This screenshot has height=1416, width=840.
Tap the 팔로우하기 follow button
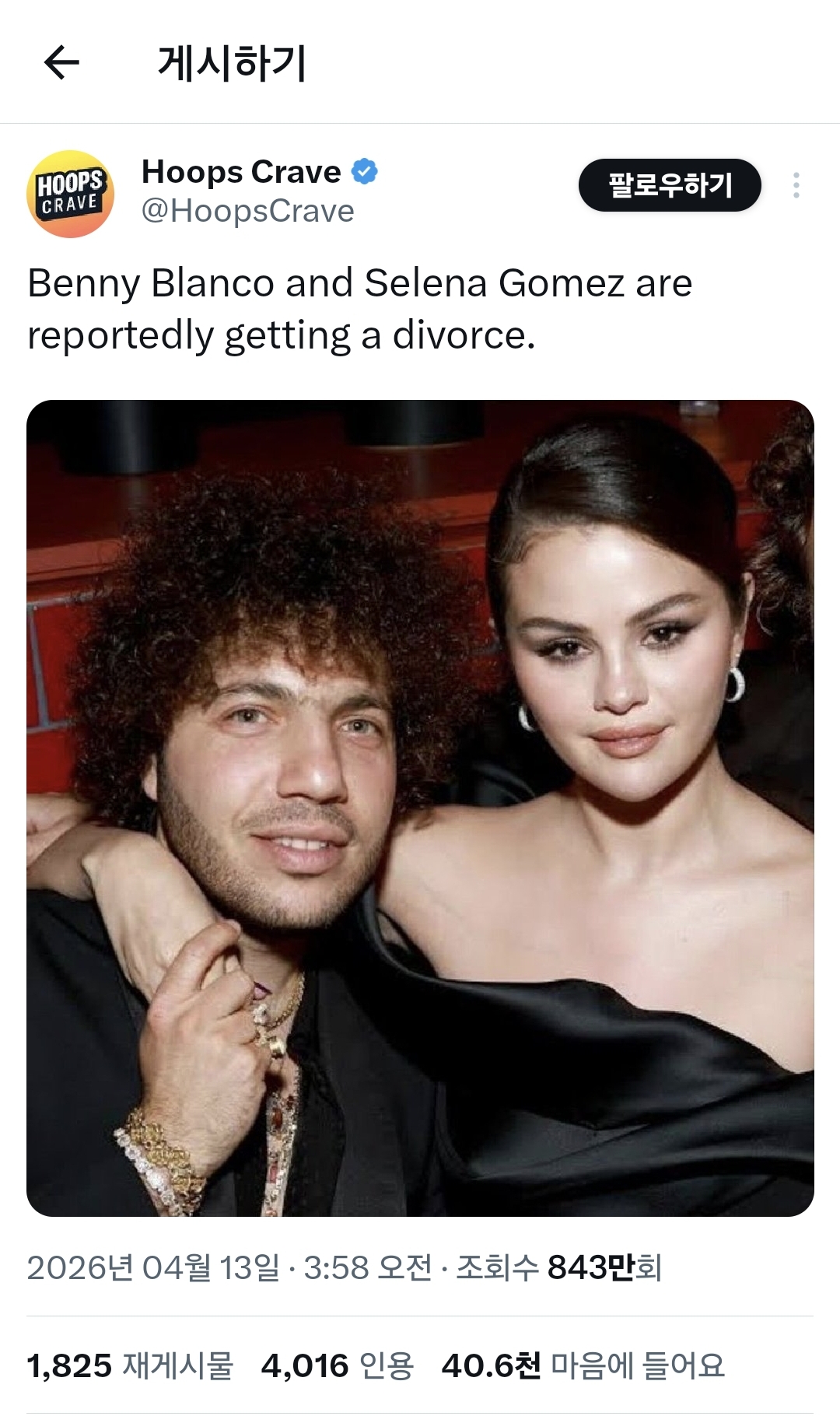670,185
